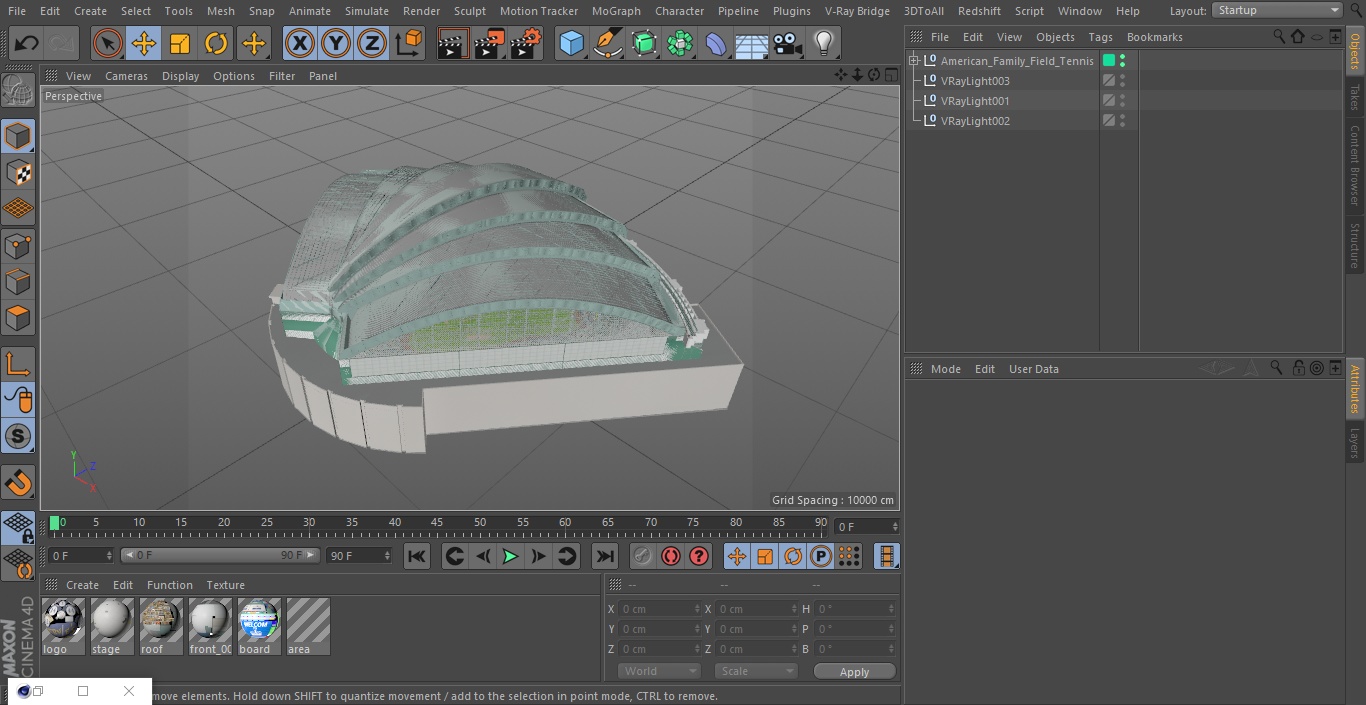Toggle Z axis lock
The width and height of the screenshot is (1366, 705).
coord(372,44)
